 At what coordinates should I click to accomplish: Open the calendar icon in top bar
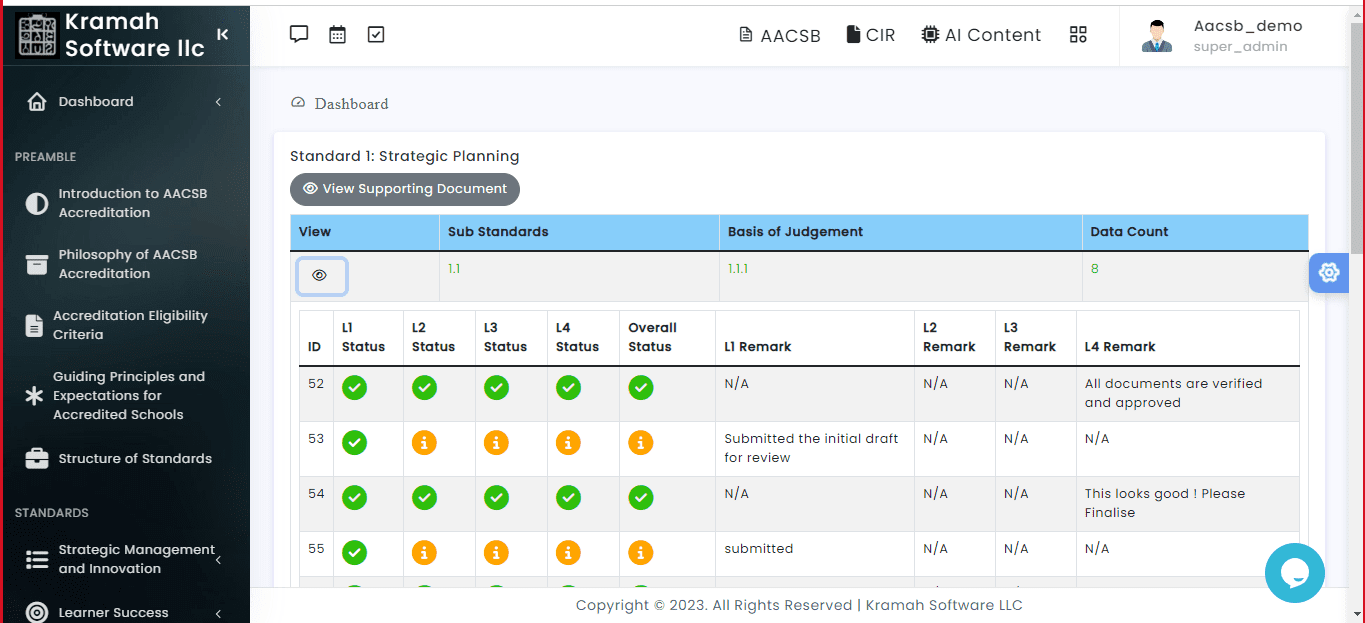point(337,34)
